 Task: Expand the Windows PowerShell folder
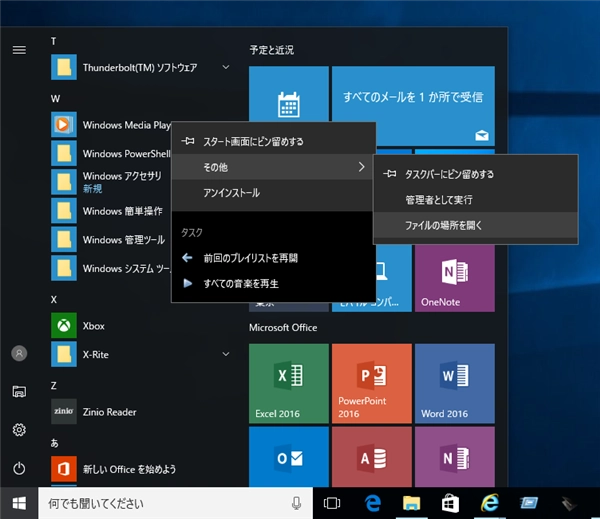[111, 153]
